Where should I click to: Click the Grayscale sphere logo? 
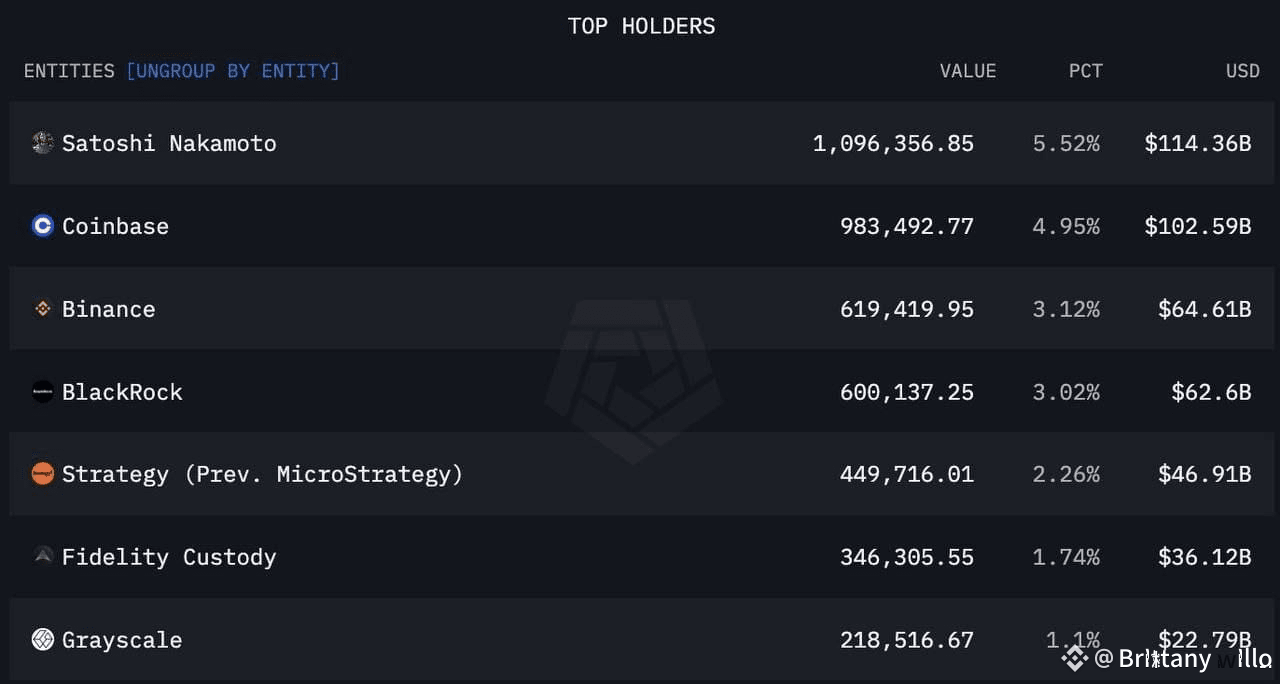click(x=42, y=639)
